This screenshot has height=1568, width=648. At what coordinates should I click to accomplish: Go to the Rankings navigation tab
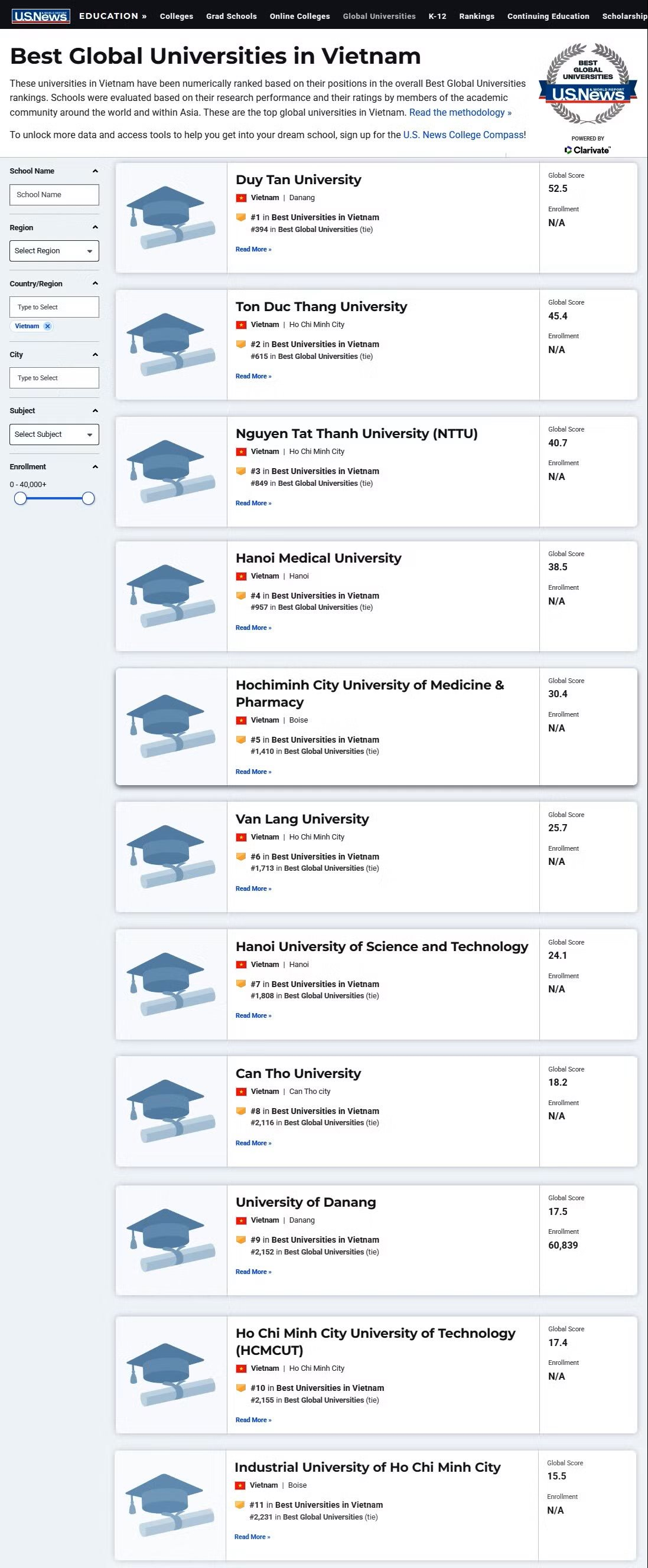[477, 17]
